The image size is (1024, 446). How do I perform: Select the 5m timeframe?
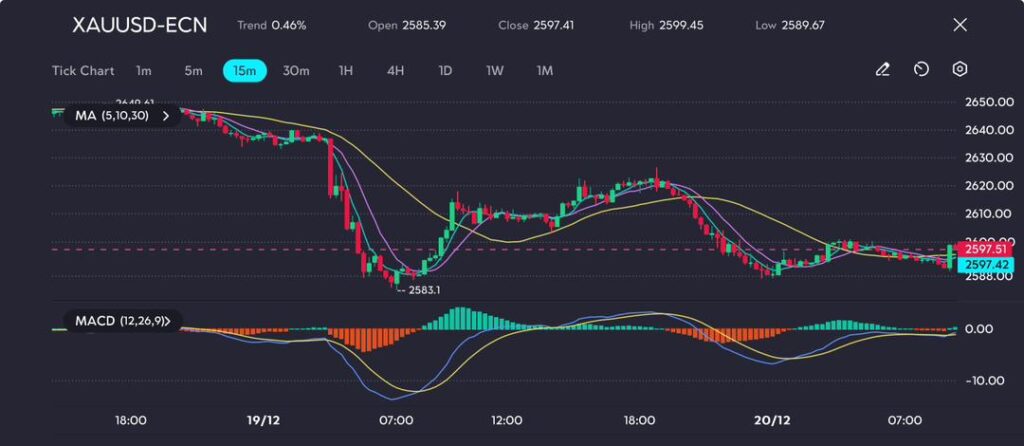point(193,71)
